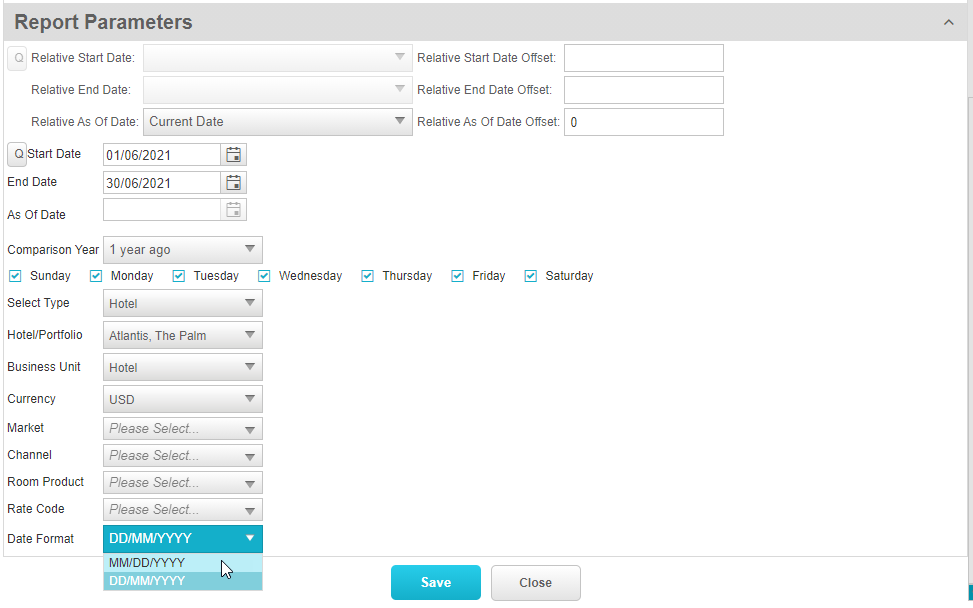Expand the Hotel/Portfolio dropdown
The image size is (973, 608).
[182, 335]
